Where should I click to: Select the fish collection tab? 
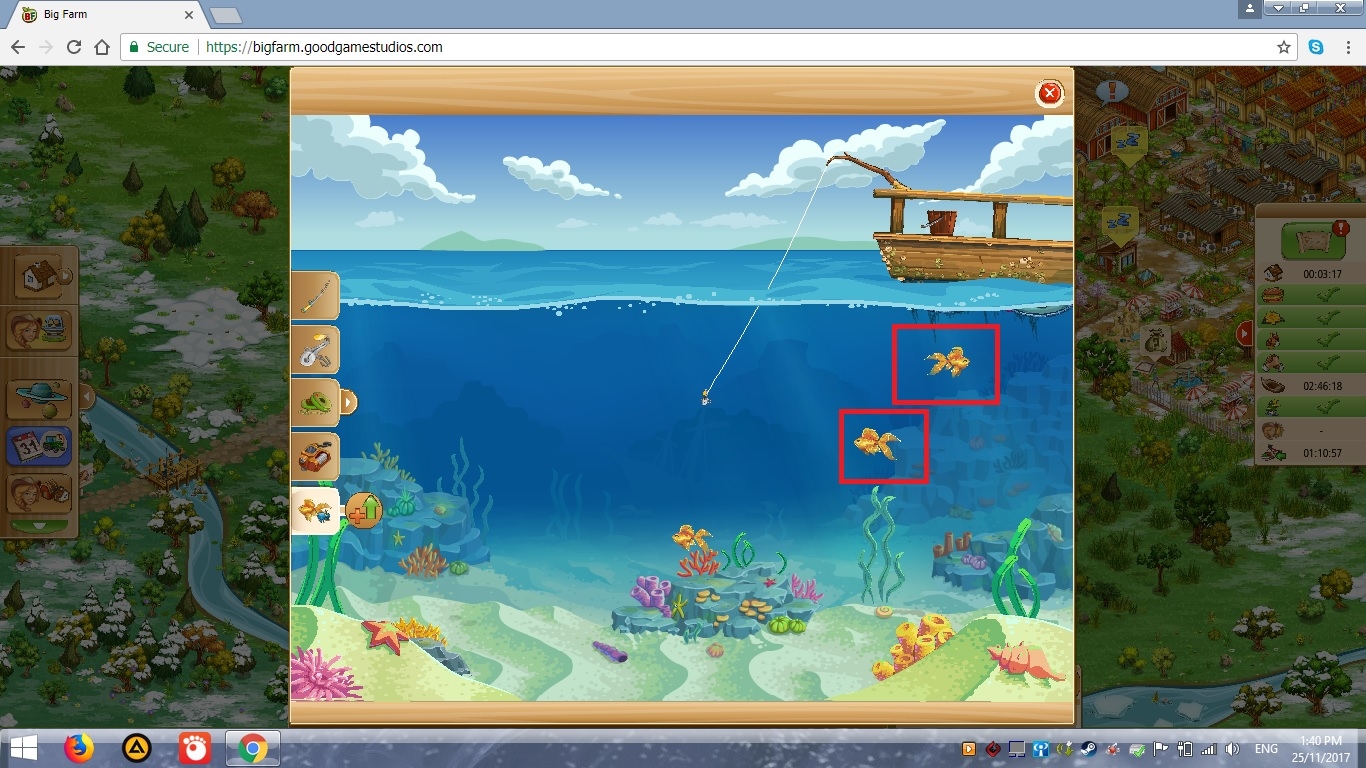pos(315,511)
